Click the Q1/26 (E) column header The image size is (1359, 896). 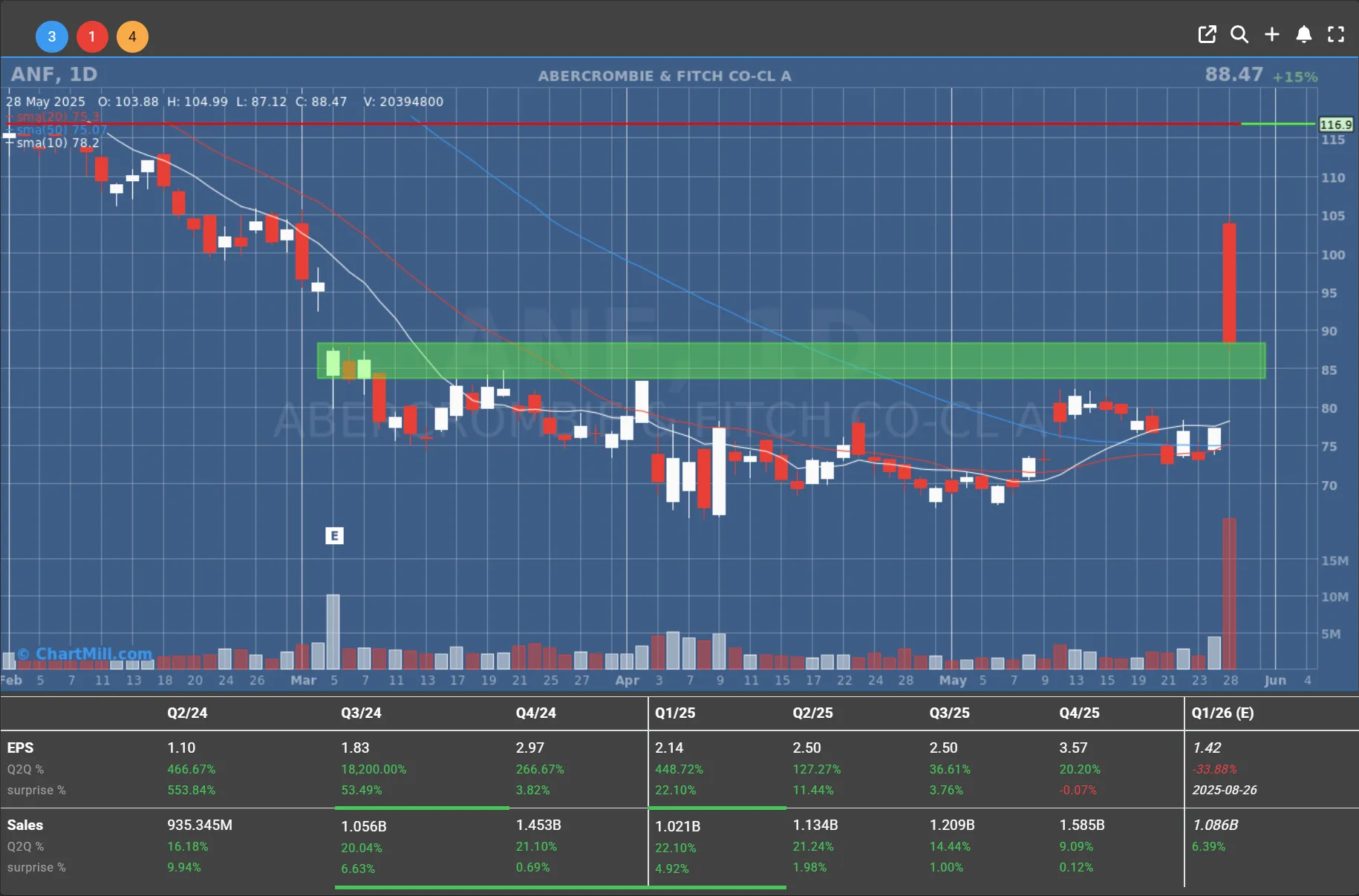(1222, 713)
